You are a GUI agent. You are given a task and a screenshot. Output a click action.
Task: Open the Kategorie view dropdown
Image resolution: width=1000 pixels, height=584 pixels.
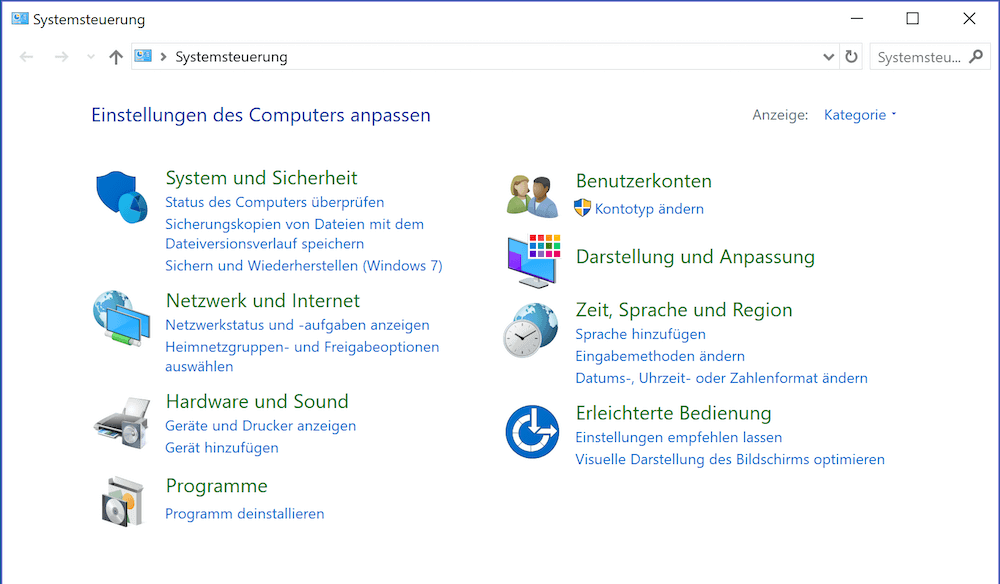tap(860, 115)
